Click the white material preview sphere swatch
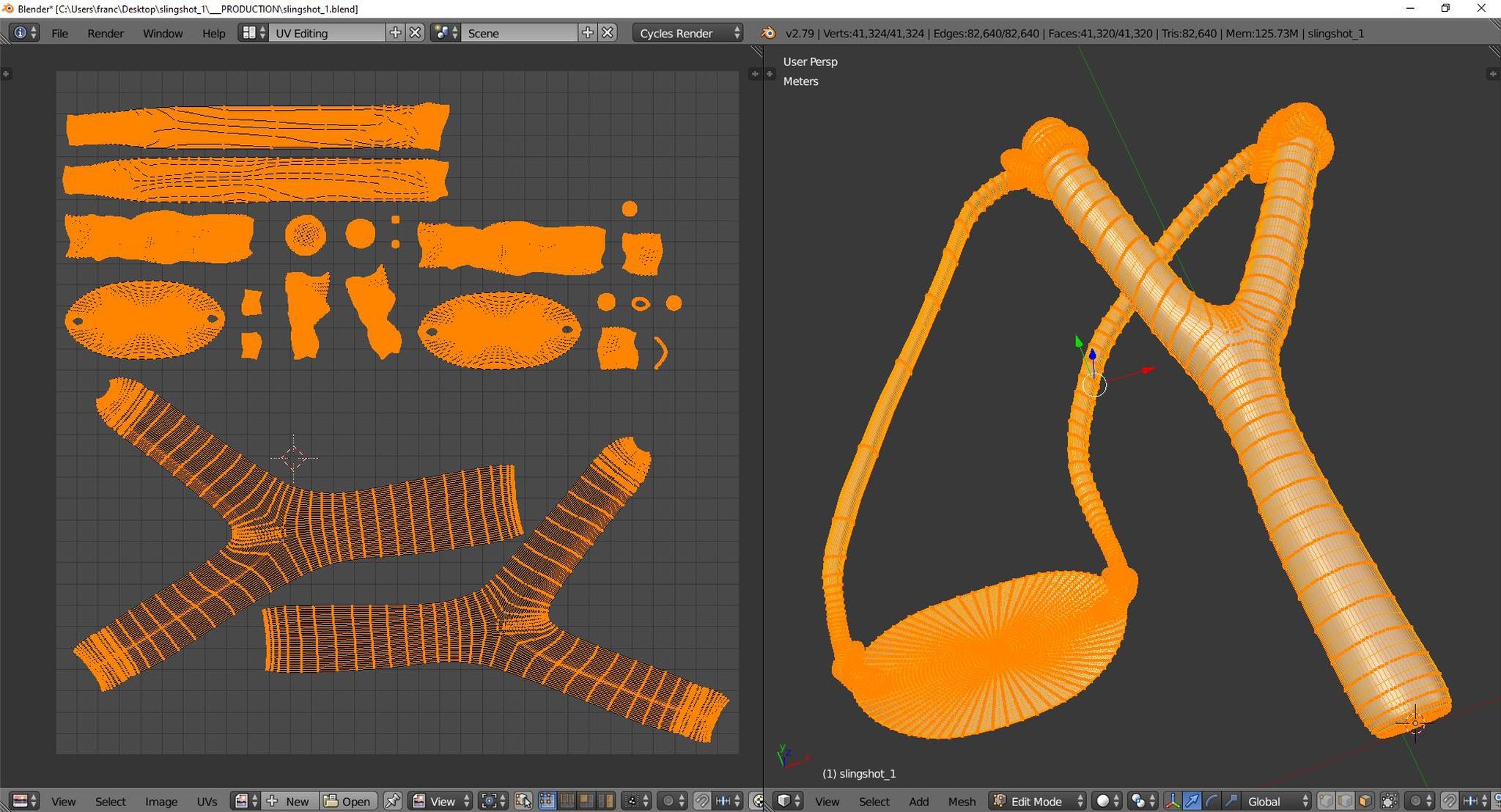This screenshot has width=1501, height=812. (1104, 801)
